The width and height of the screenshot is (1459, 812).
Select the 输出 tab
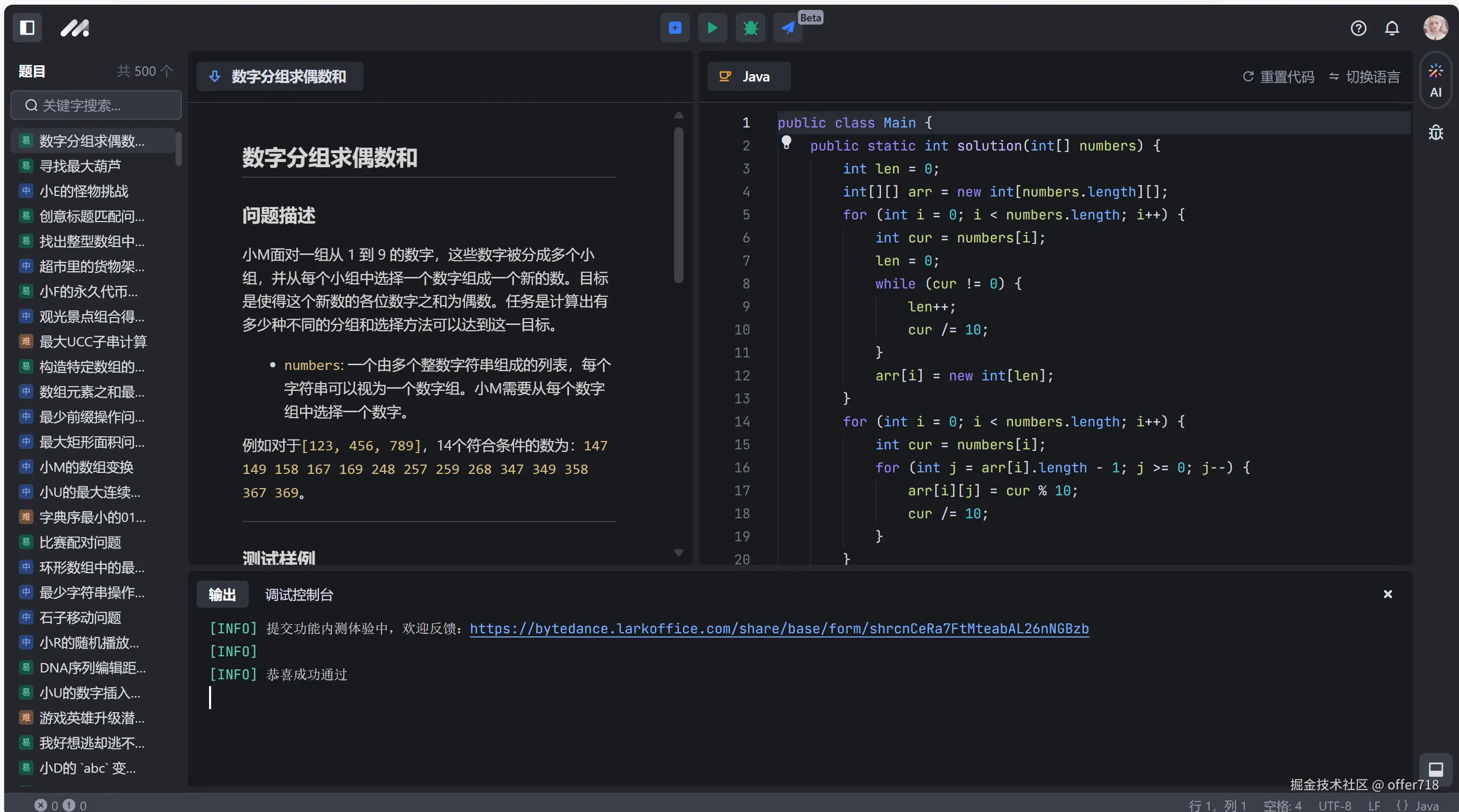tap(222, 595)
